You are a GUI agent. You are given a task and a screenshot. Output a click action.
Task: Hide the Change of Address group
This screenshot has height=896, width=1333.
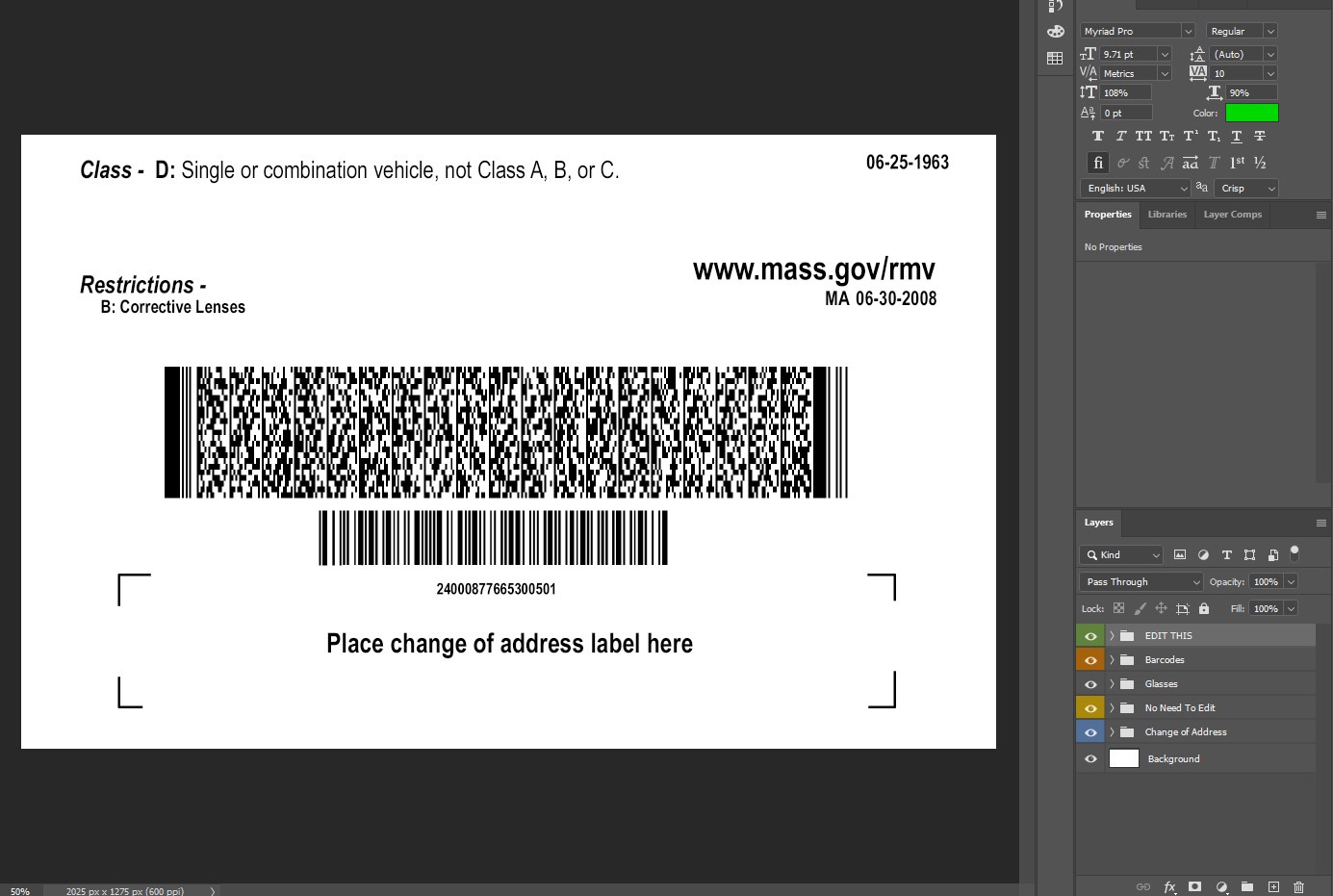coord(1090,732)
